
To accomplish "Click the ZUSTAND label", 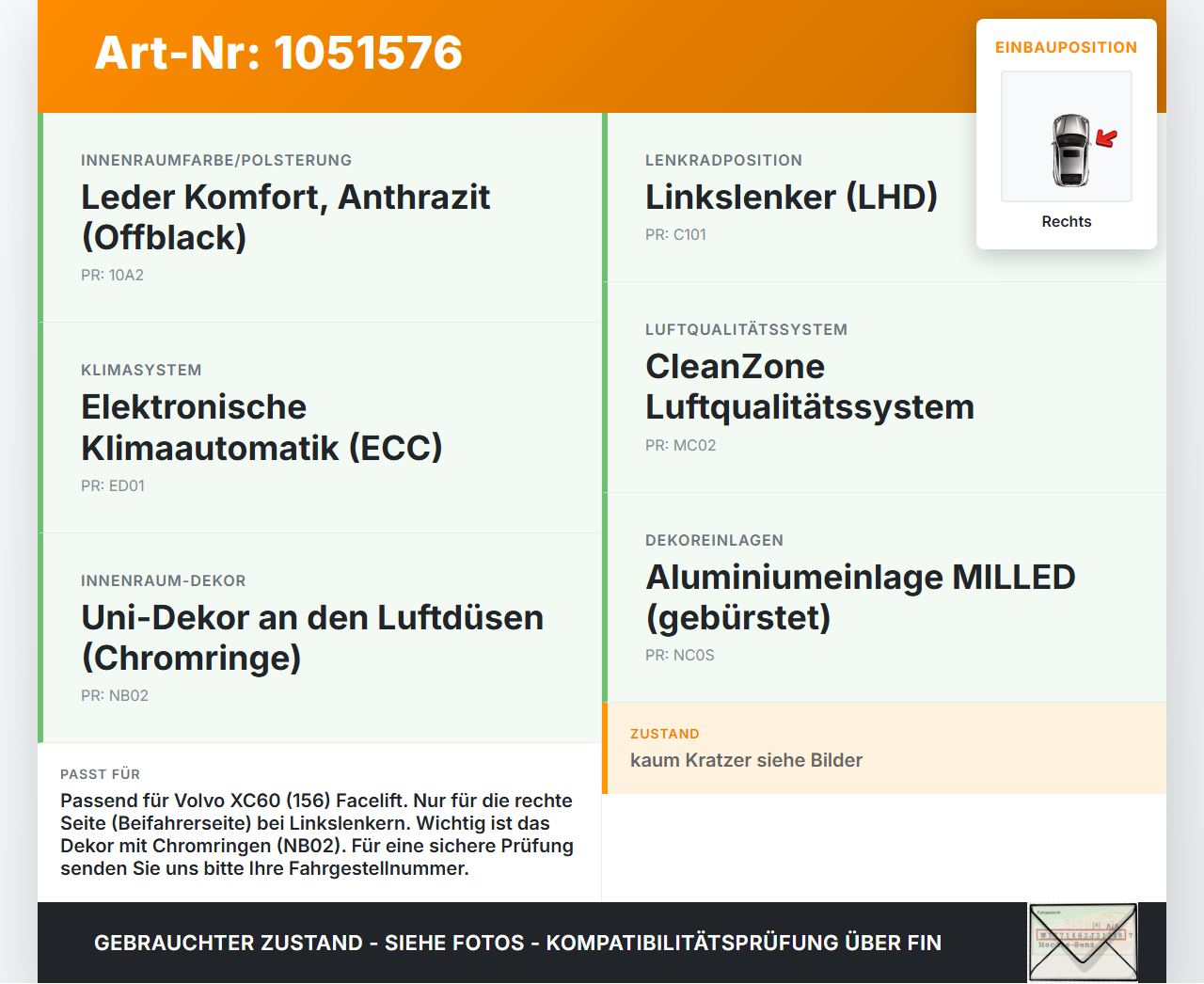I will click(x=664, y=734).
